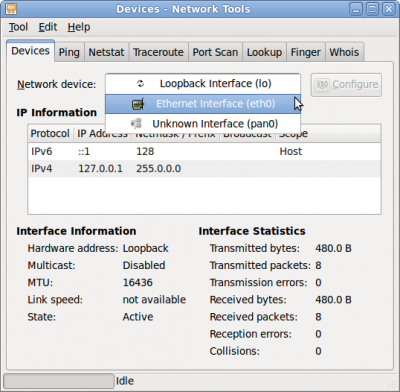This screenshot has height=392, width=400.
Task: Click the Multicast Disabled value
Action: [x=144, y=265]
